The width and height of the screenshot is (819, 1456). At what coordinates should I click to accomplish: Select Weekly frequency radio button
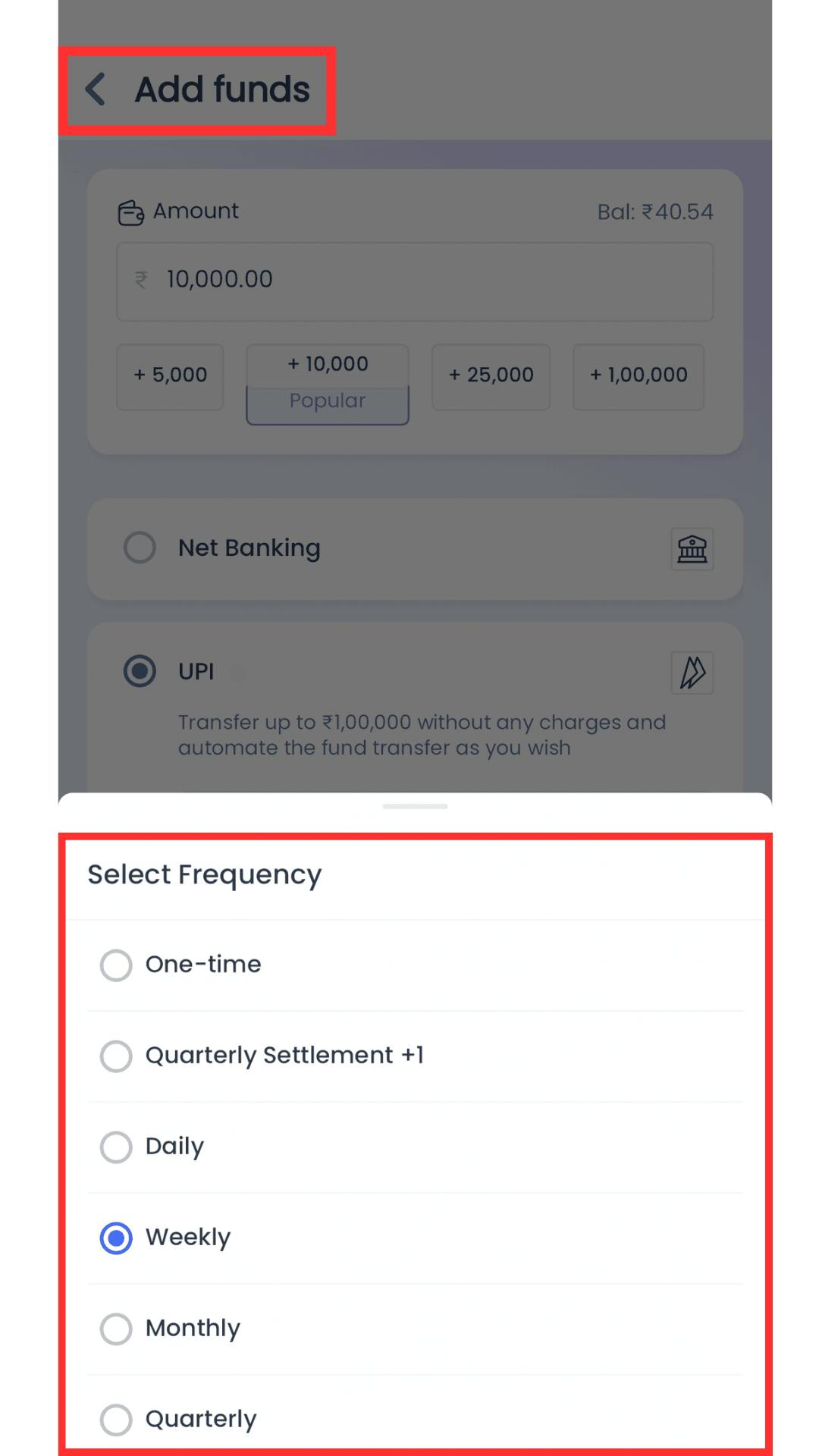(x=116, y=1238)
